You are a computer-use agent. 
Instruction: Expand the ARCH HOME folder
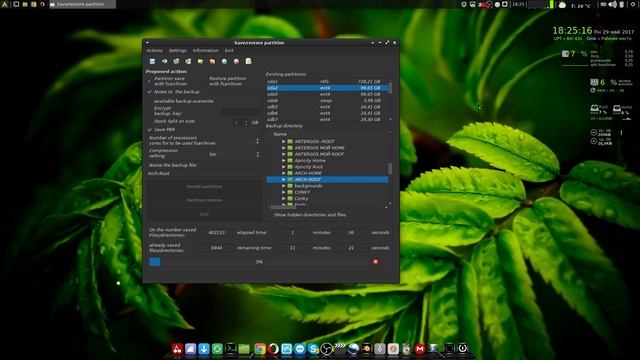(x=283, y=173)
